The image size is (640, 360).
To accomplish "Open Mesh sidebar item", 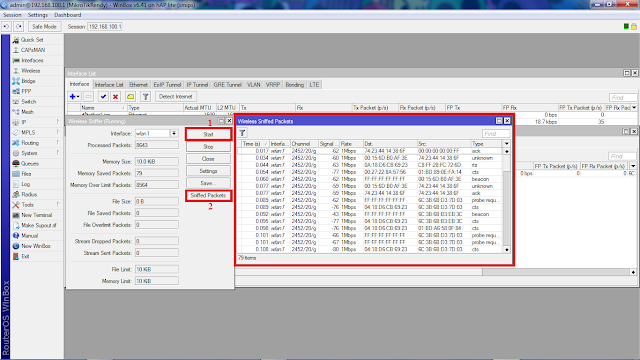I will pyautogui.click(x=27, y=112).
